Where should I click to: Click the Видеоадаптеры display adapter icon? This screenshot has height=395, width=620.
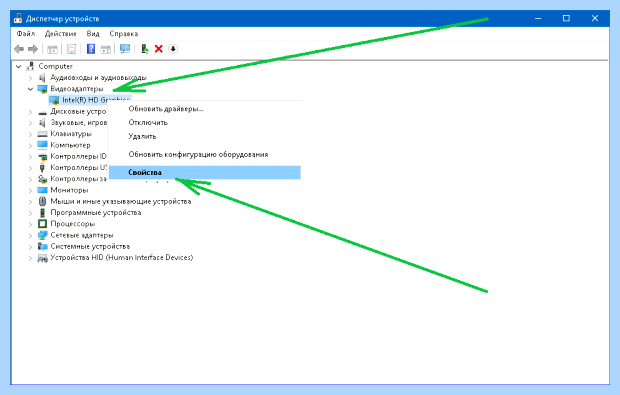[x=42, y=89]
